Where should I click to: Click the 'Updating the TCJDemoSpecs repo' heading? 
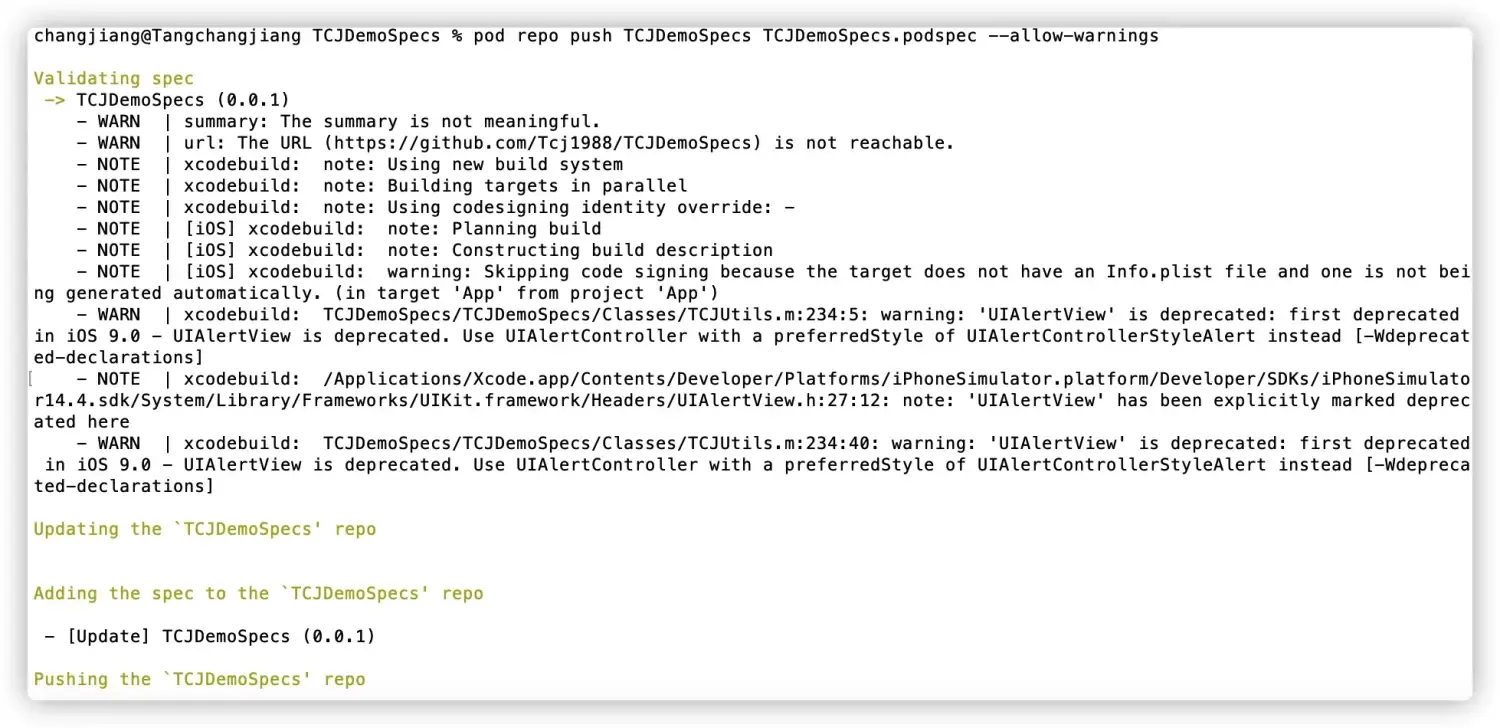tap(205, 529)
